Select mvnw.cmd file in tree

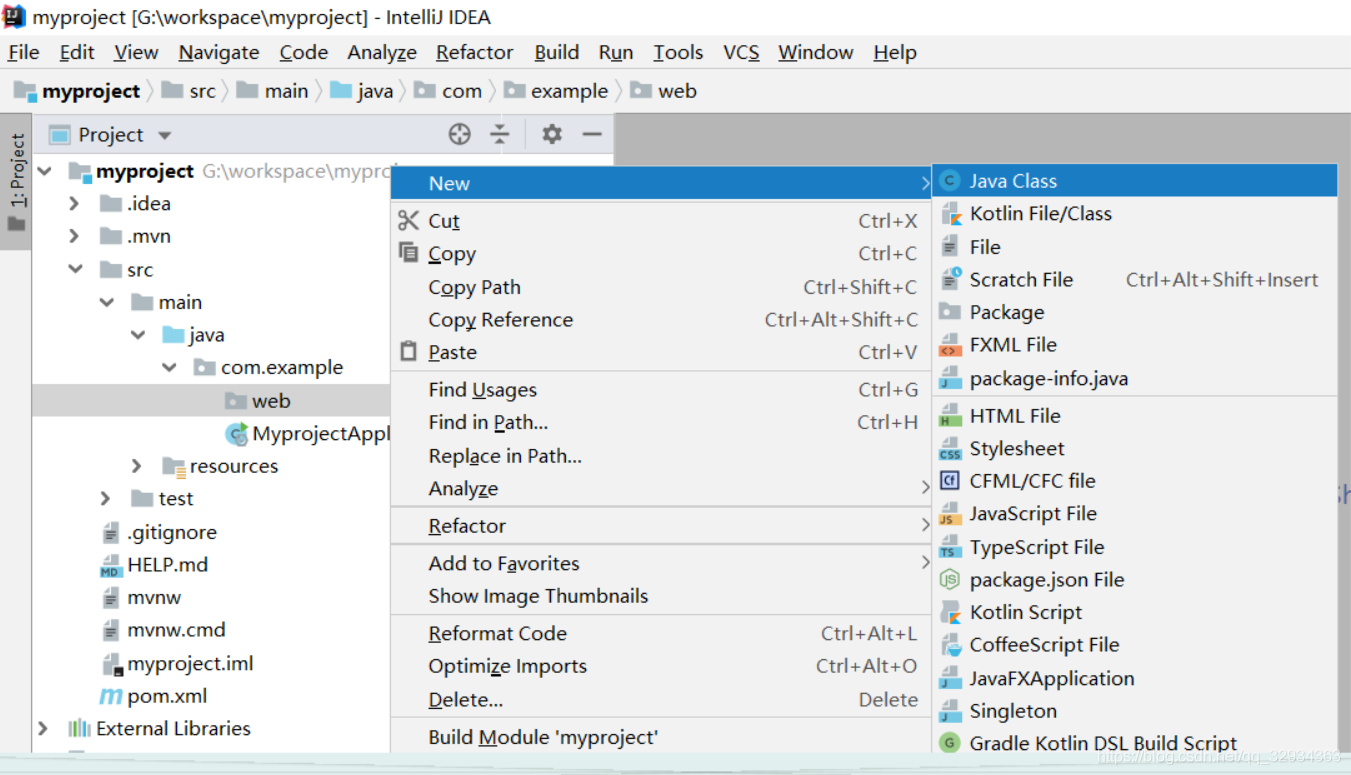point(176,630)
